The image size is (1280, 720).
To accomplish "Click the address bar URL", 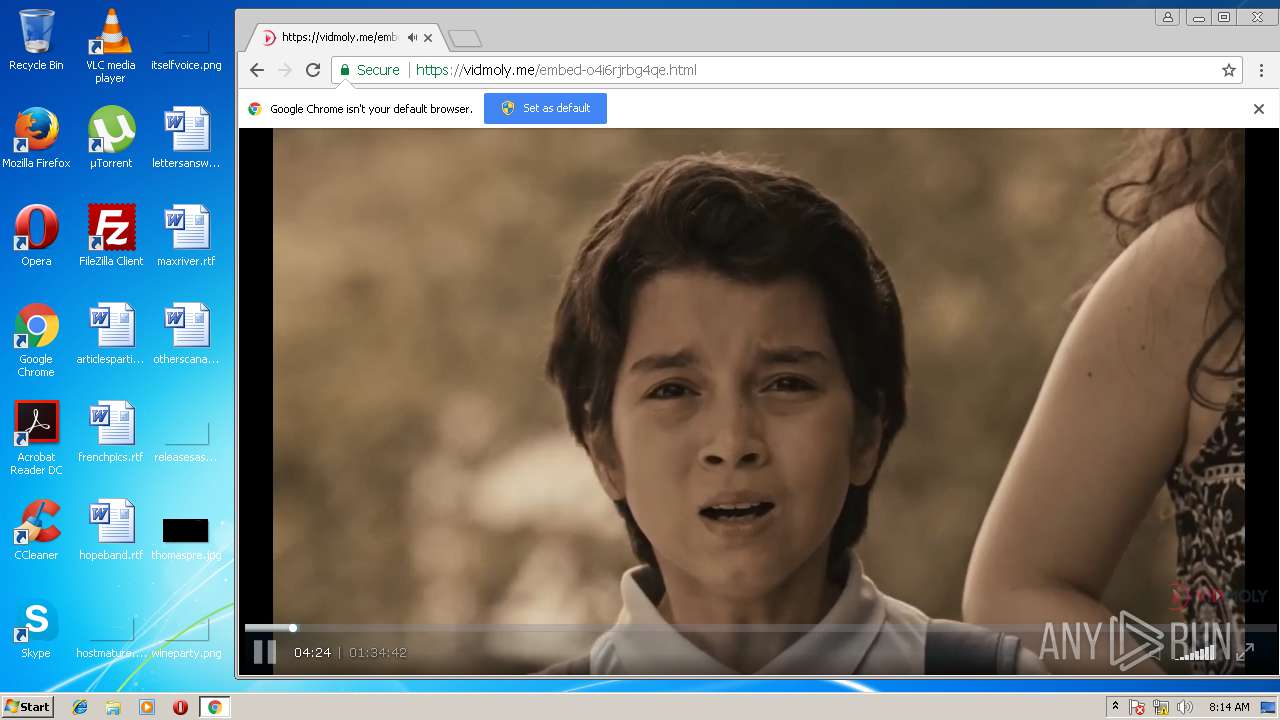I will 556,70.
